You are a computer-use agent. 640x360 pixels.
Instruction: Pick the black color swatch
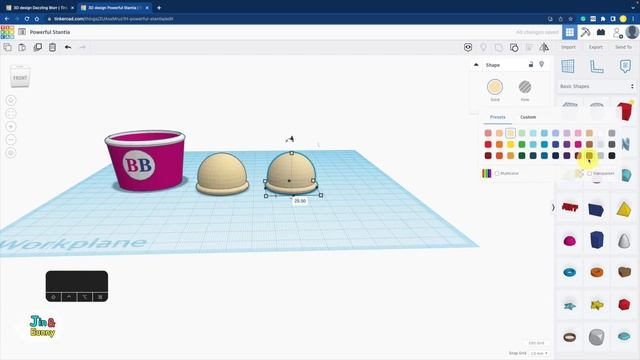(612, 156)
